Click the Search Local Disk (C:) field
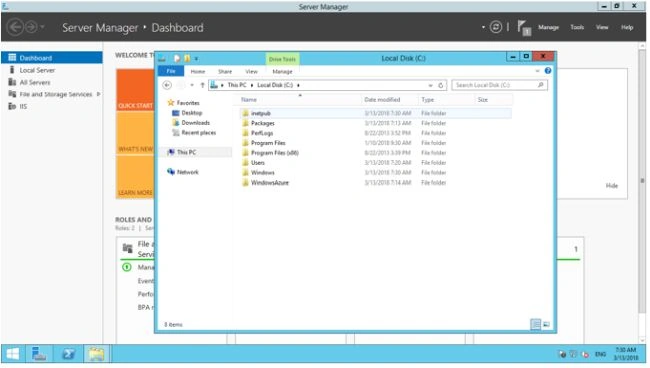This screenshot has height=368, width=650. point(499,85)
